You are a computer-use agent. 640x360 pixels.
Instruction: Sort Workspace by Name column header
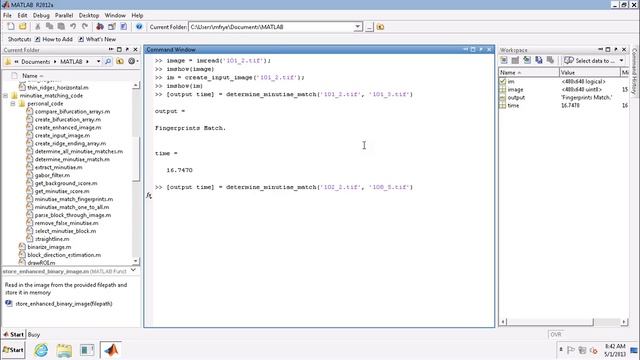click(x=529, y=72)
